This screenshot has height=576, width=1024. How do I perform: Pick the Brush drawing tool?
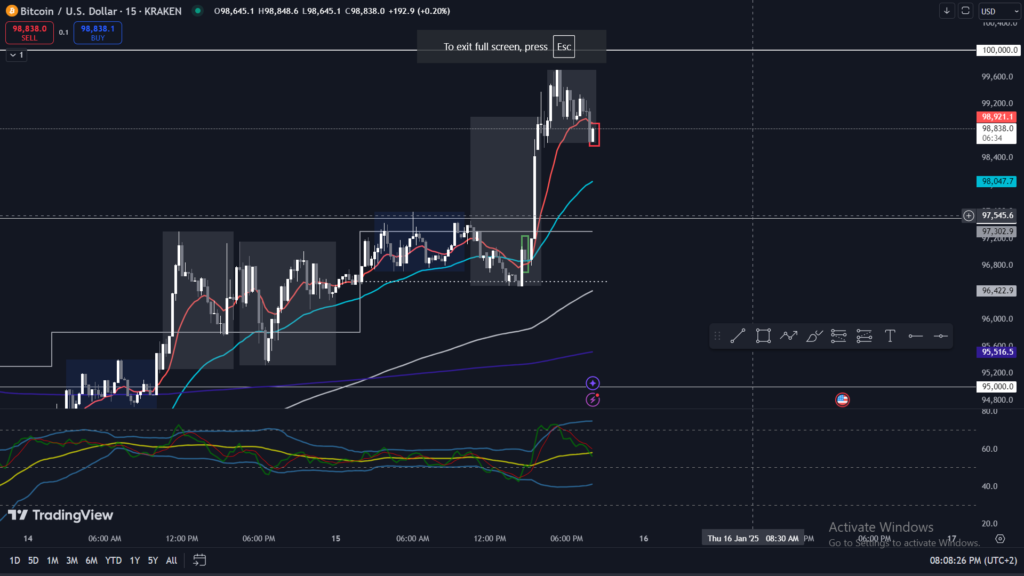[x=813, y=337]
